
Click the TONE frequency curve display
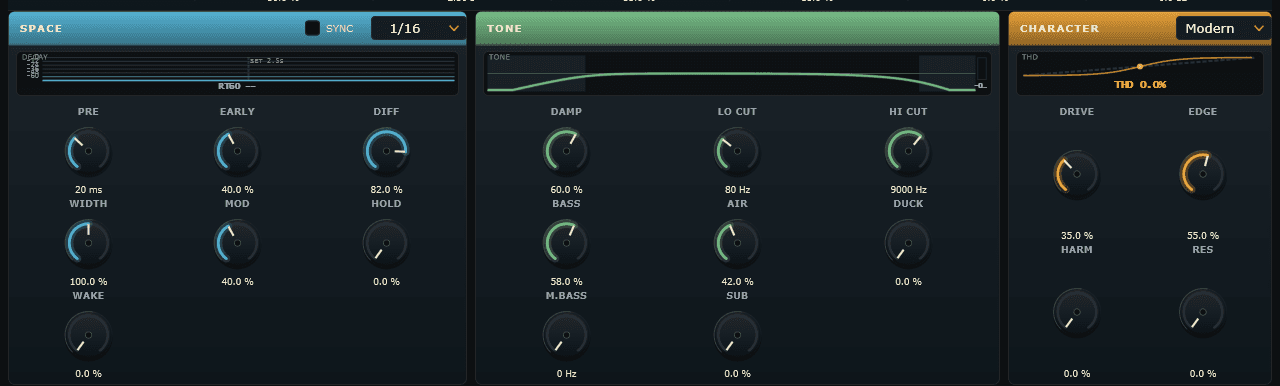[x=737, y=73]
